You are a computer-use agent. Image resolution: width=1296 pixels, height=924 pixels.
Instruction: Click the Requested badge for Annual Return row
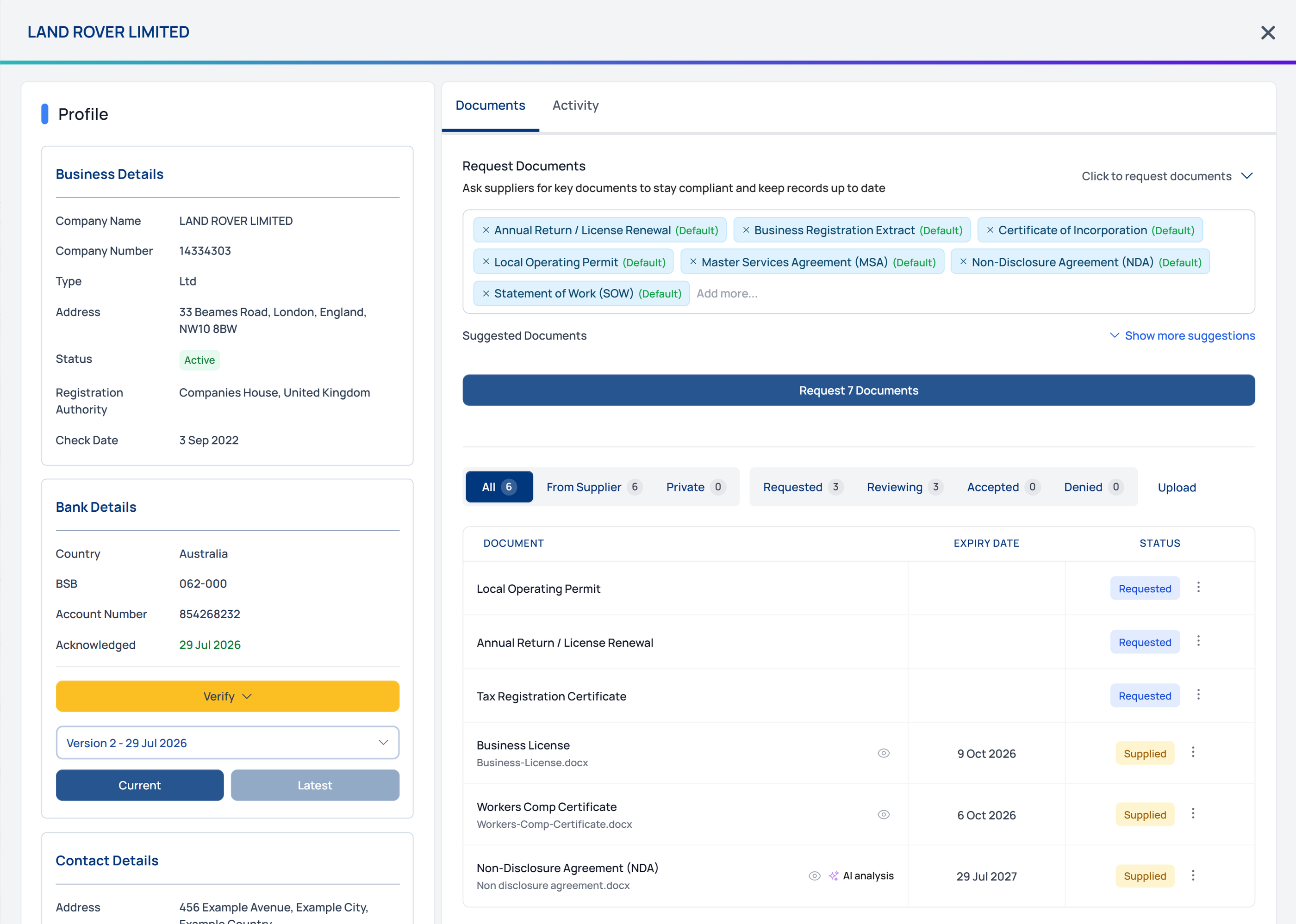tap(1145, 642)
